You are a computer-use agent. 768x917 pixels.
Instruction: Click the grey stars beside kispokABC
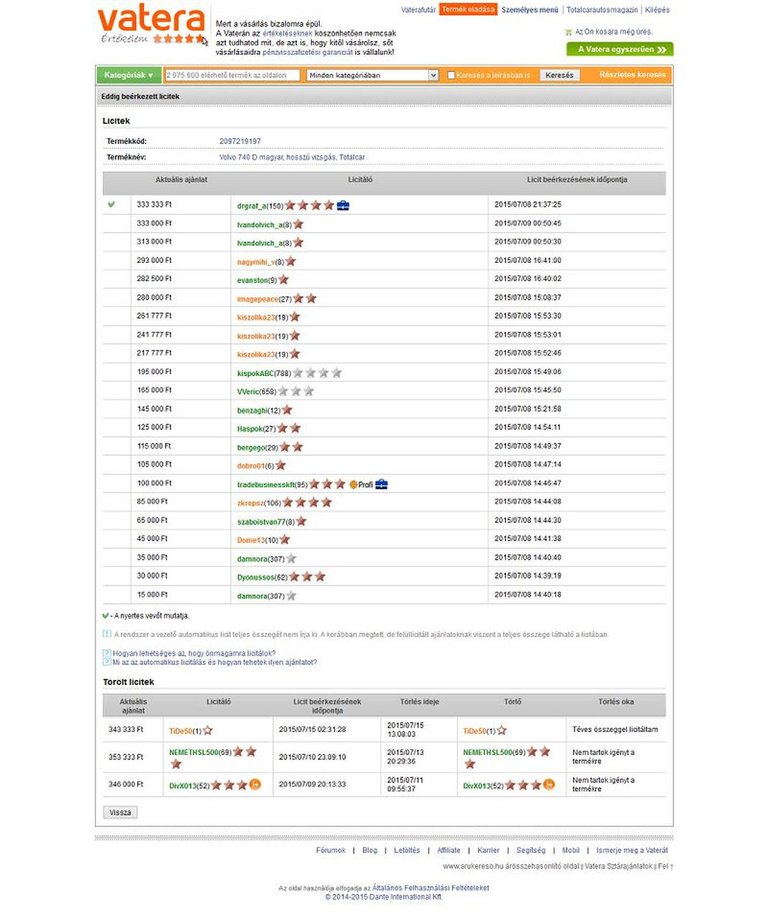click(322, 372)
